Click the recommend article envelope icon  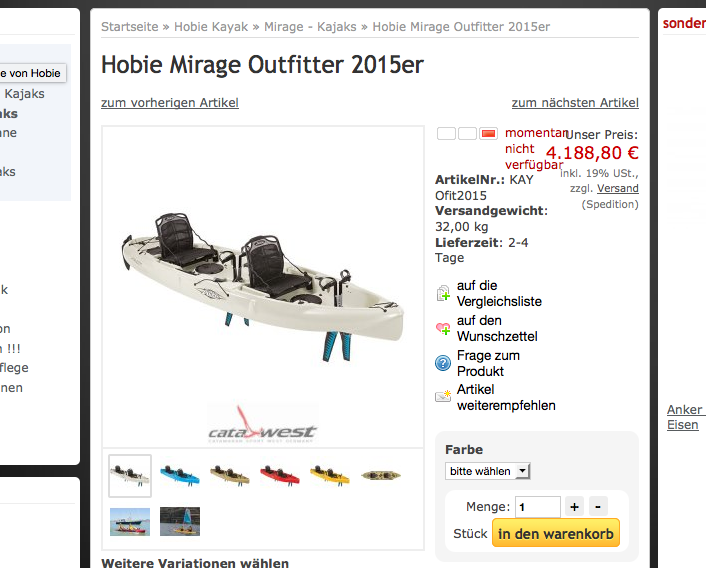click(x=443, y=396)
